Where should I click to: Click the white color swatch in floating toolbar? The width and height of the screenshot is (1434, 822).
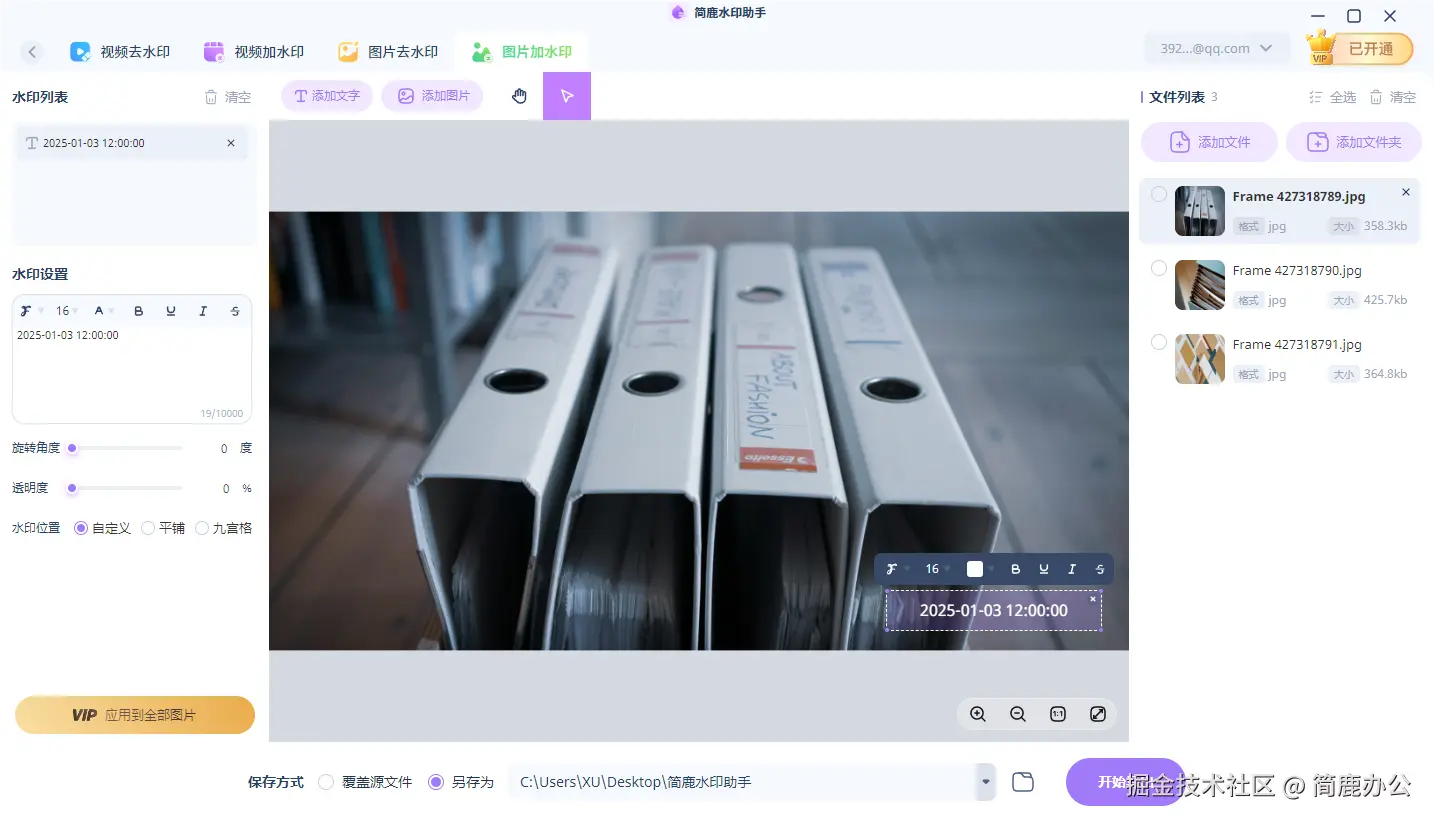(974, 568)
